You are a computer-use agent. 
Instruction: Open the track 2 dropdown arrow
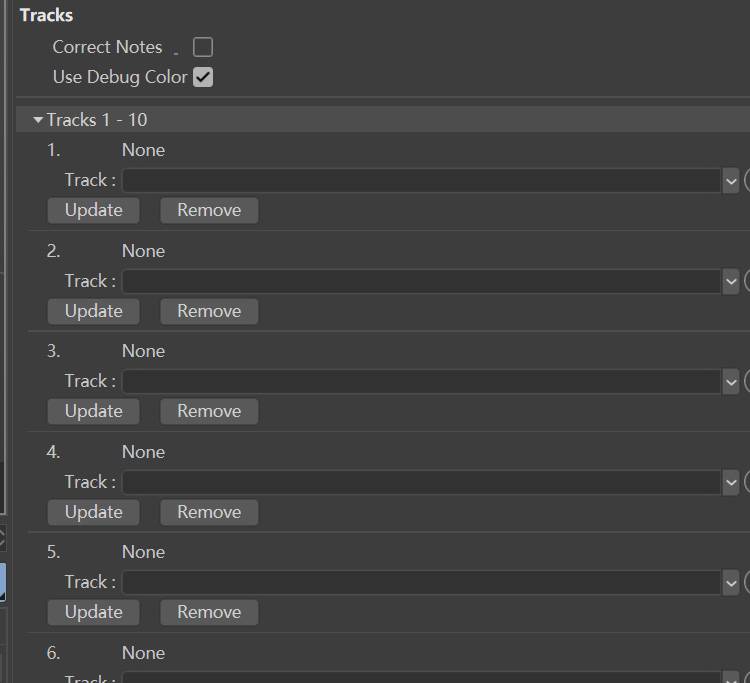731,281
